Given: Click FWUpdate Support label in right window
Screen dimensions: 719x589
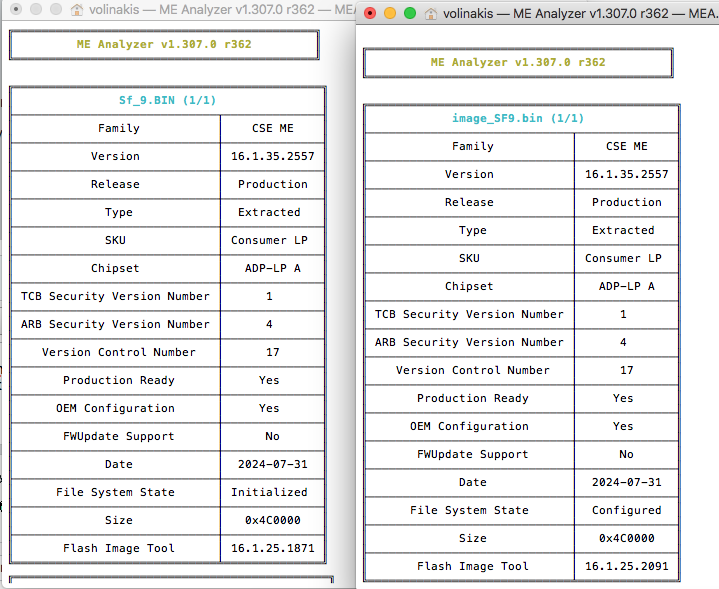Looking at the screenshot, I should [x=473, y=454].
